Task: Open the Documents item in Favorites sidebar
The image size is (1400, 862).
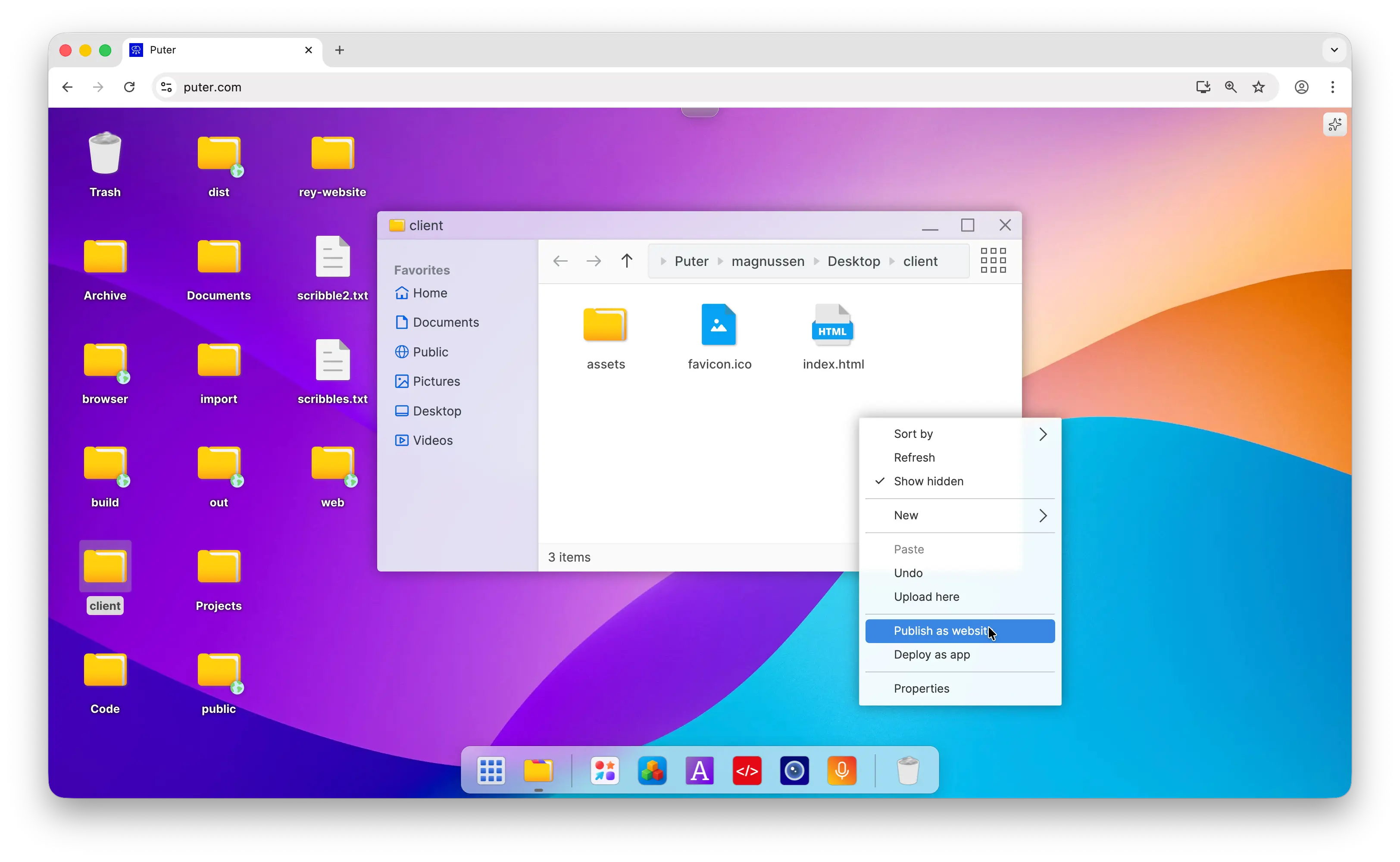Action: 446,322
